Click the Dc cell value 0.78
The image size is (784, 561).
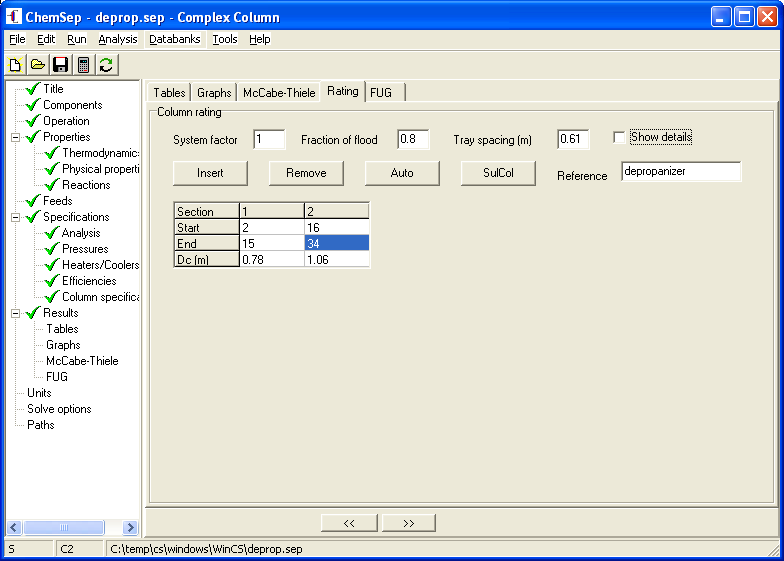click(272, 260)
